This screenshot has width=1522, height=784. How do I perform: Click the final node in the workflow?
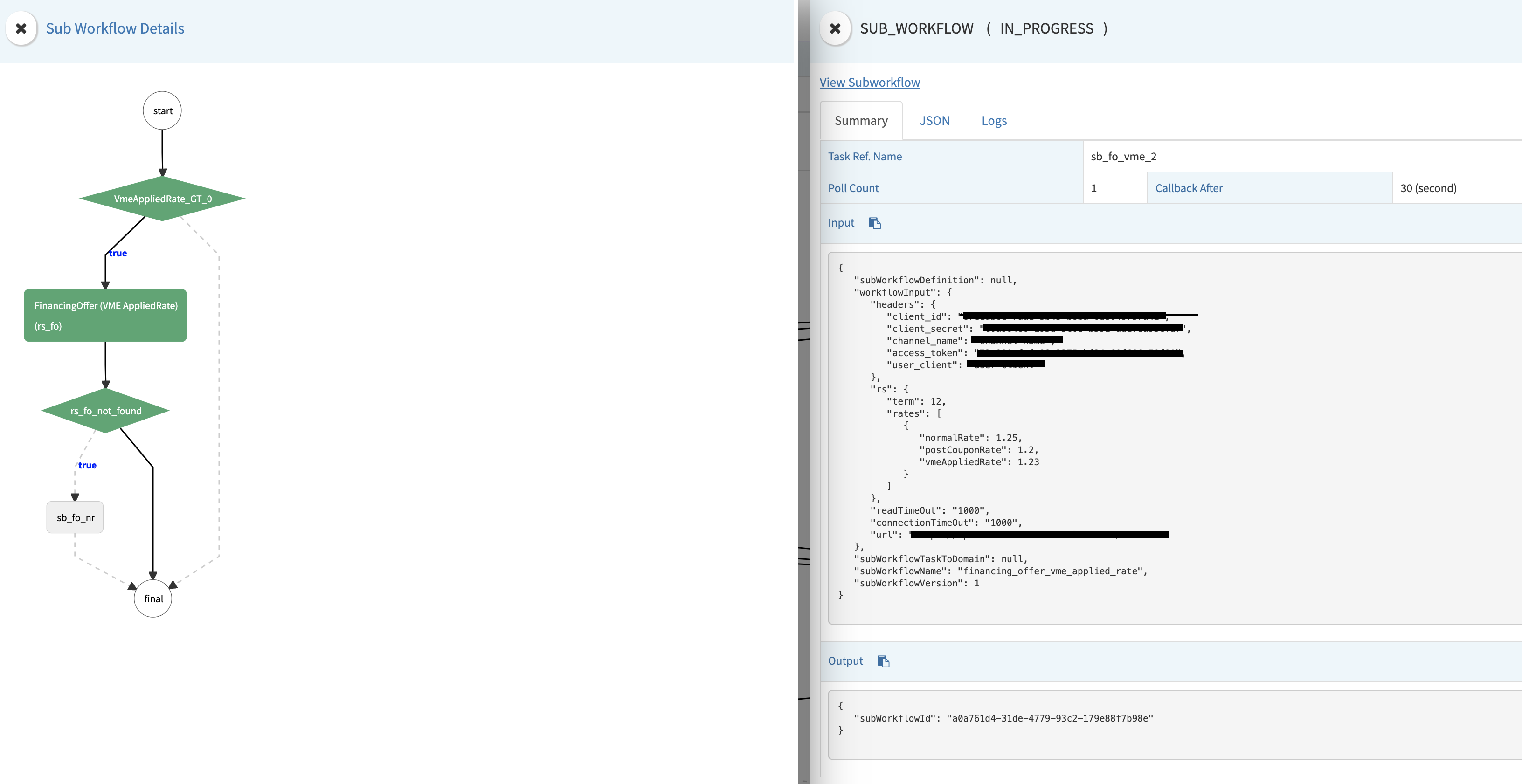152,598
